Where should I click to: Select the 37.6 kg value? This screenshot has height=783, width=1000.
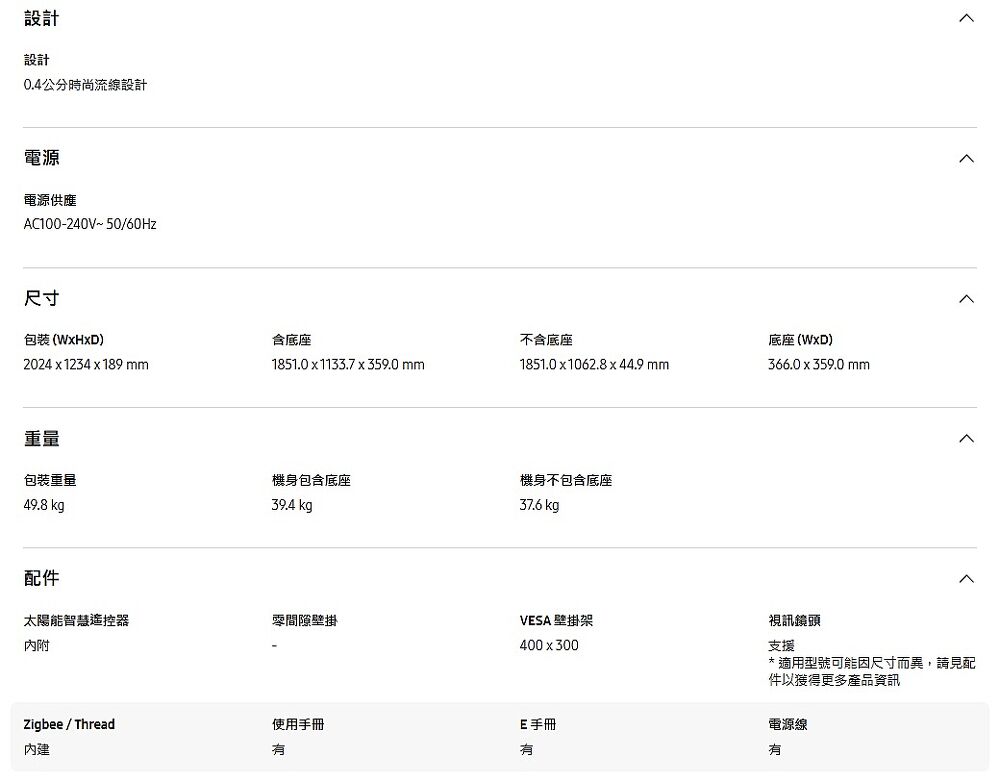[x=540, y=505]
